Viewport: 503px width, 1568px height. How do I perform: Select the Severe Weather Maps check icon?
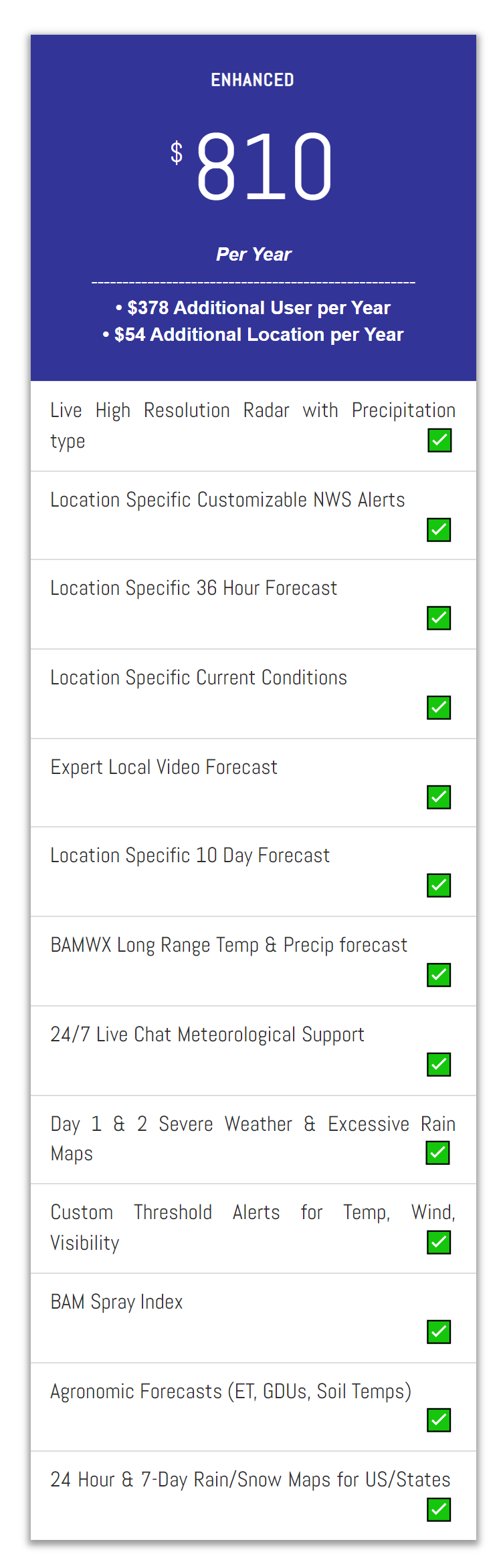pos(437,1152)
